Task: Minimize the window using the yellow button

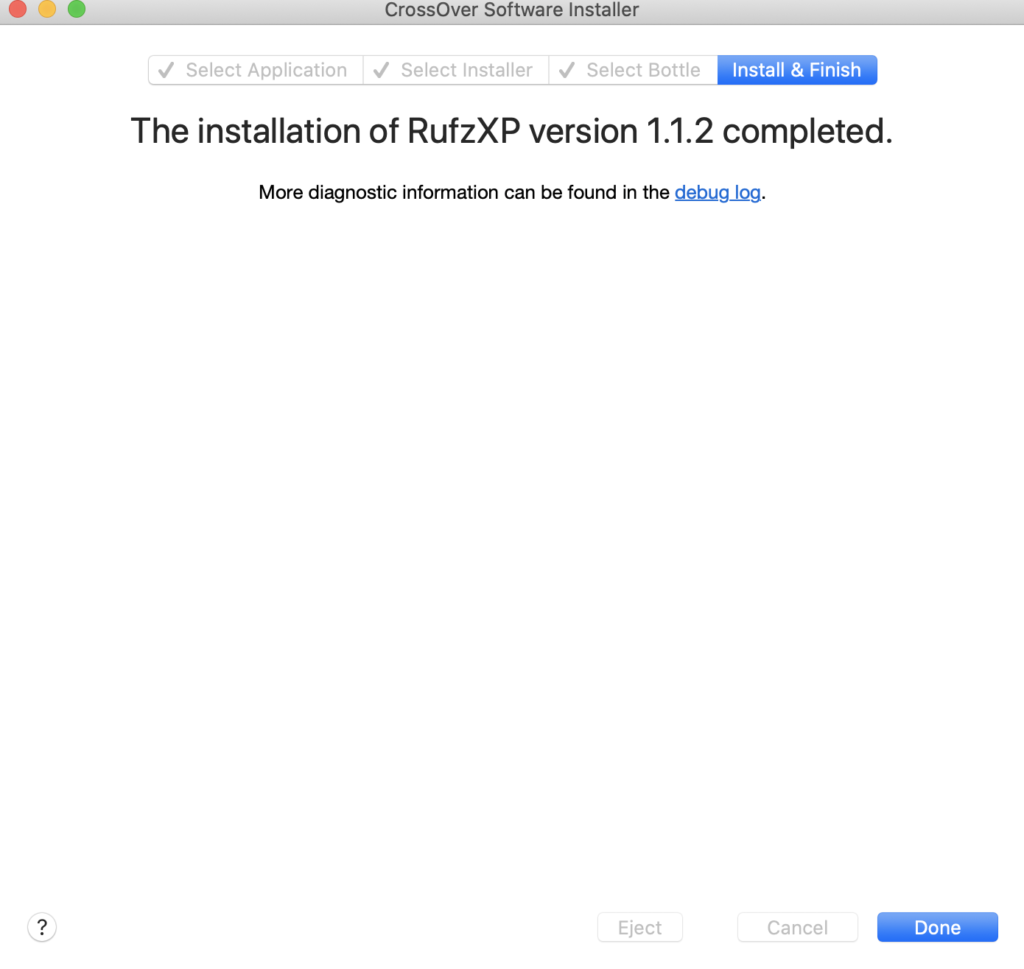Action: click(47, 10)
